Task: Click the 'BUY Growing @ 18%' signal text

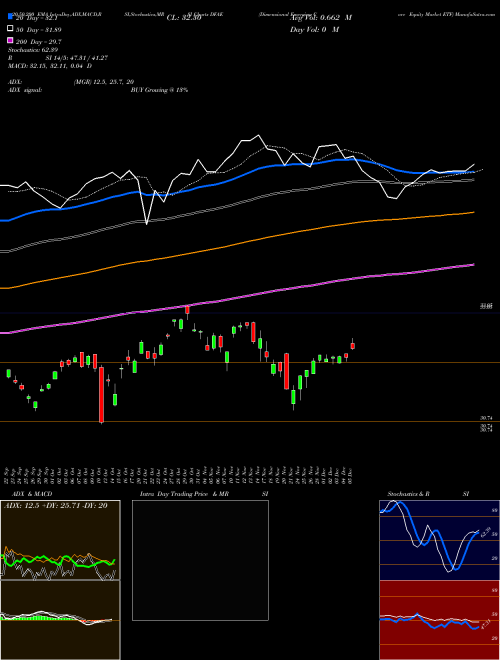Action: click(x=159, y=90)
